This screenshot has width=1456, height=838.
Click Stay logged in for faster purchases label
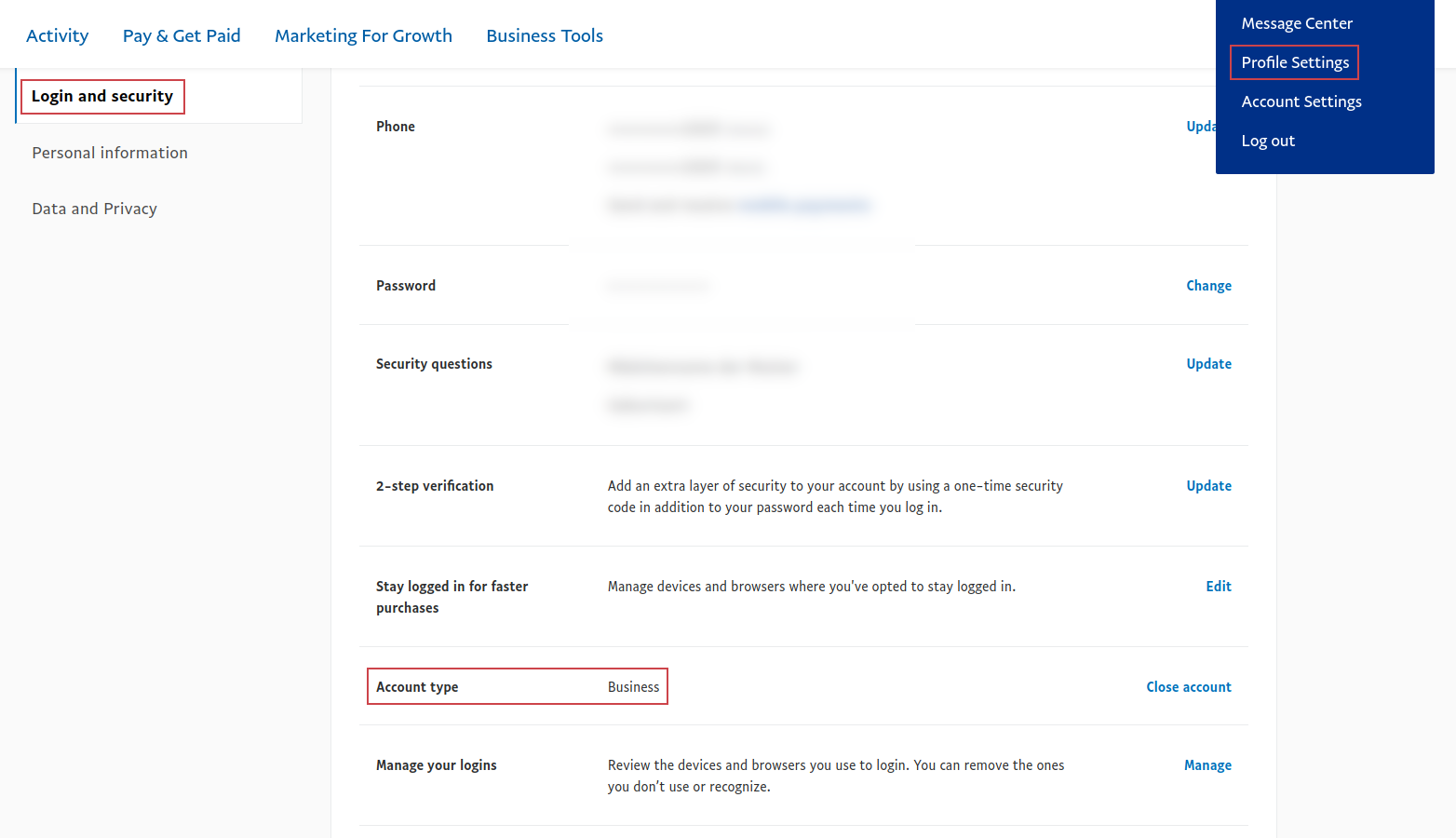coord(452,597)
